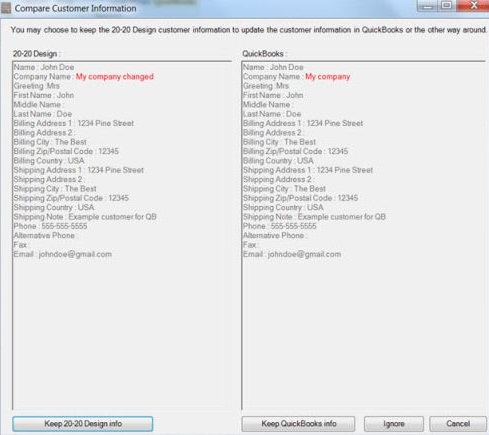Select 'Billing Zip/Postal Code : 12345' in 20-20 Design
The height and width of the screenshot is (435, 489).
click(x=66, y=151)
